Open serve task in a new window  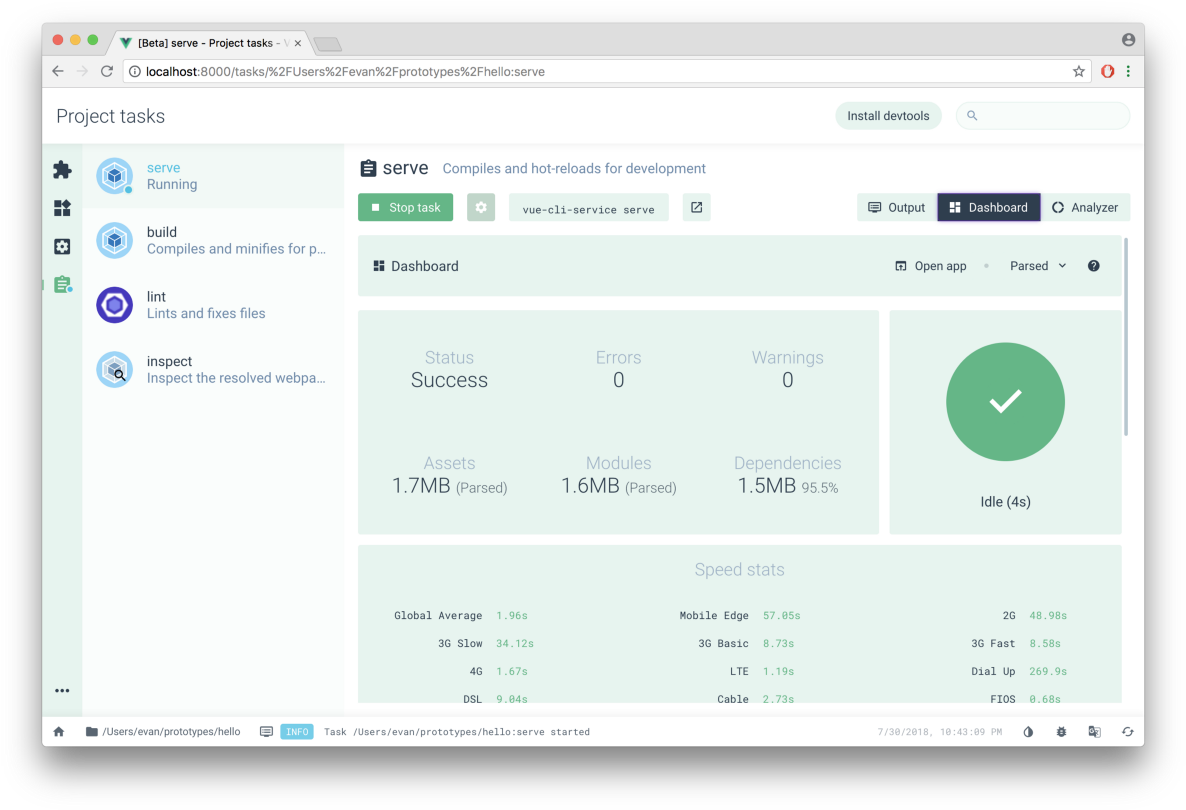click(697, 207)
